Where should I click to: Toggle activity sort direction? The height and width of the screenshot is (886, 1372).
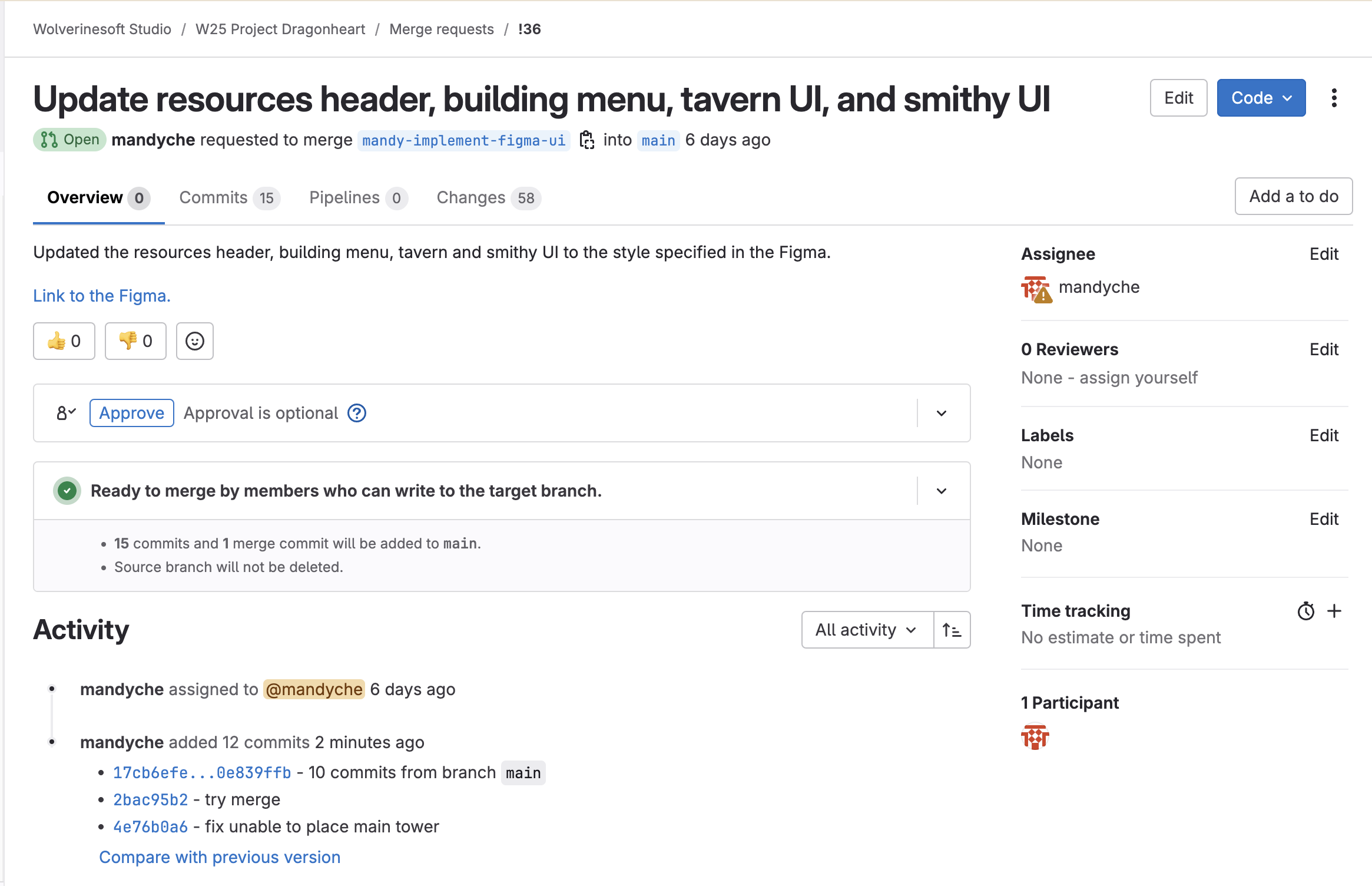click(952, 630)
